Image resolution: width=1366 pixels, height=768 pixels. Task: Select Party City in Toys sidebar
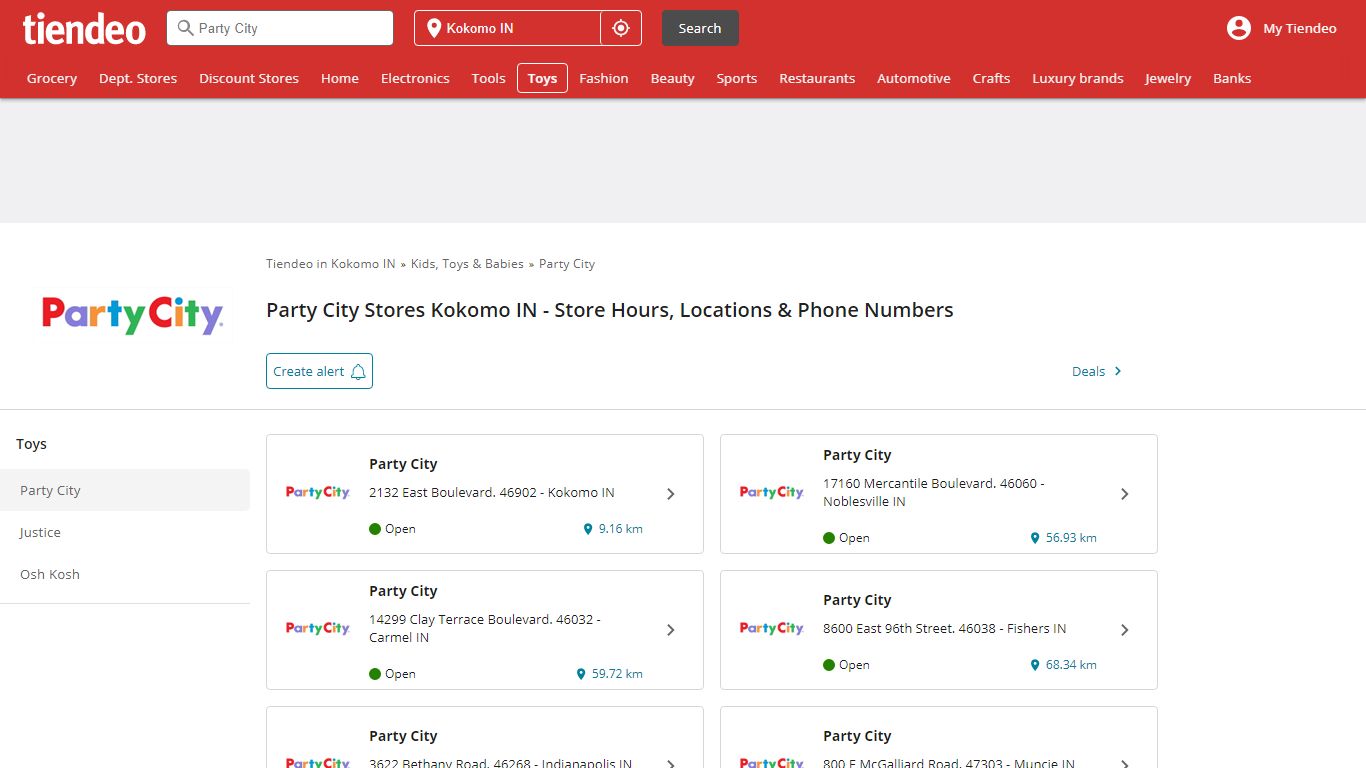pyautogui.click(x=125, y=490)
